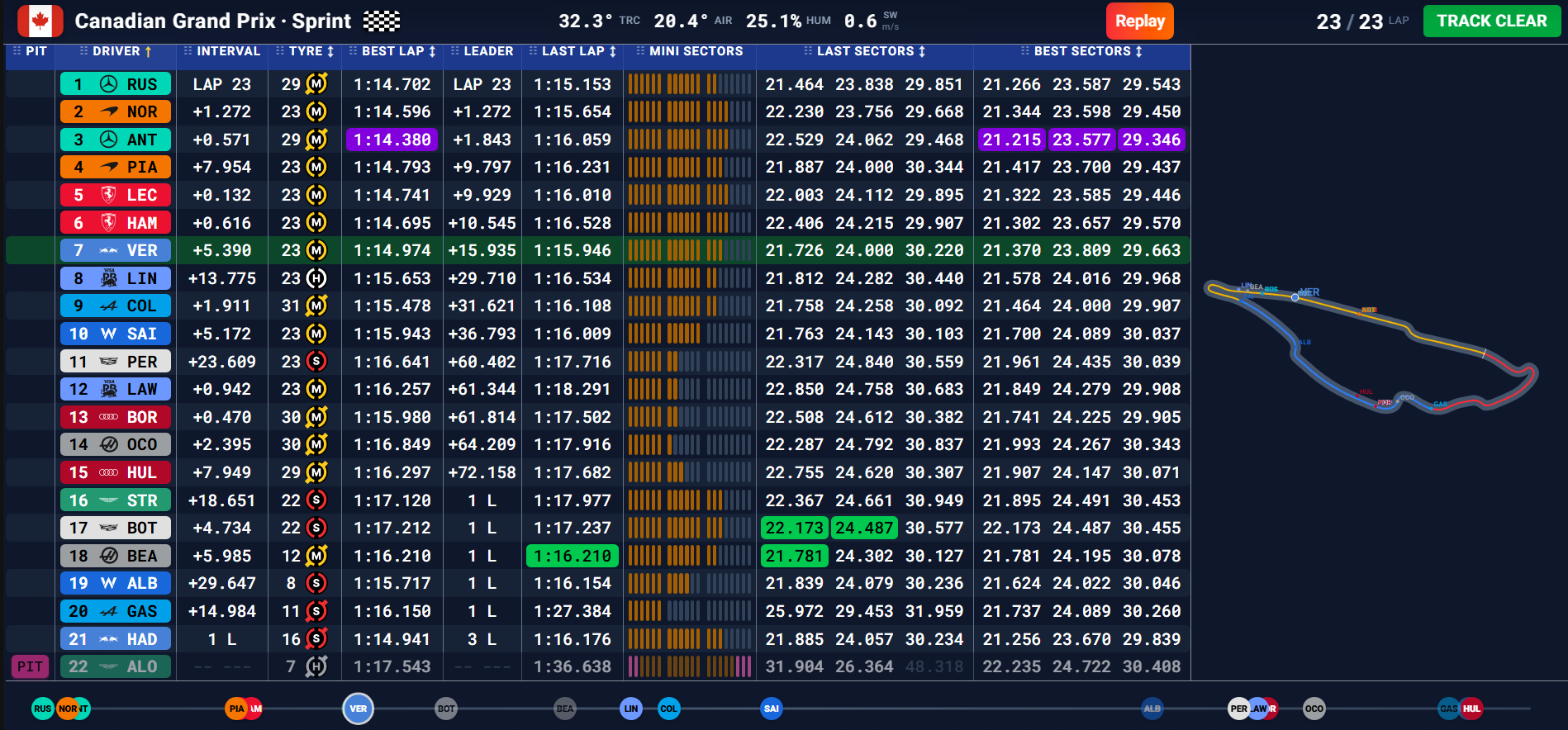Click VER marker on bottom progress bar
The image size is (1568, 730).
pos(358,709)
